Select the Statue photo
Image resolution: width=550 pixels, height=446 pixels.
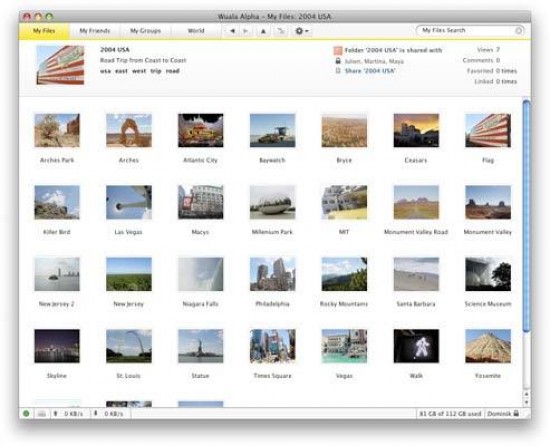(x=201, y=346)
